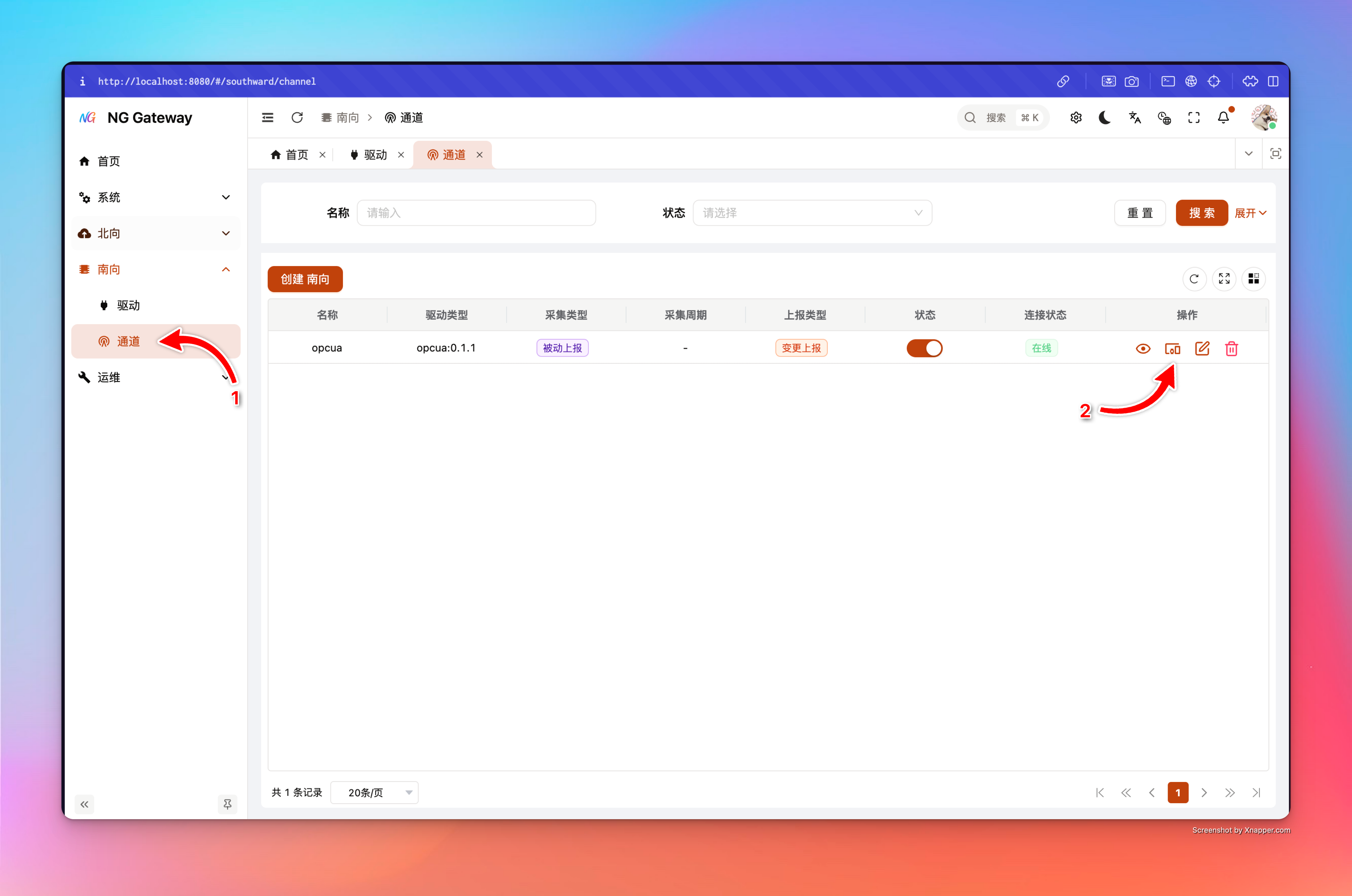Screen dimensions: 1352x896
Task: Open 驱动 under 南向 in sidebar
Action: coord(128,305)
